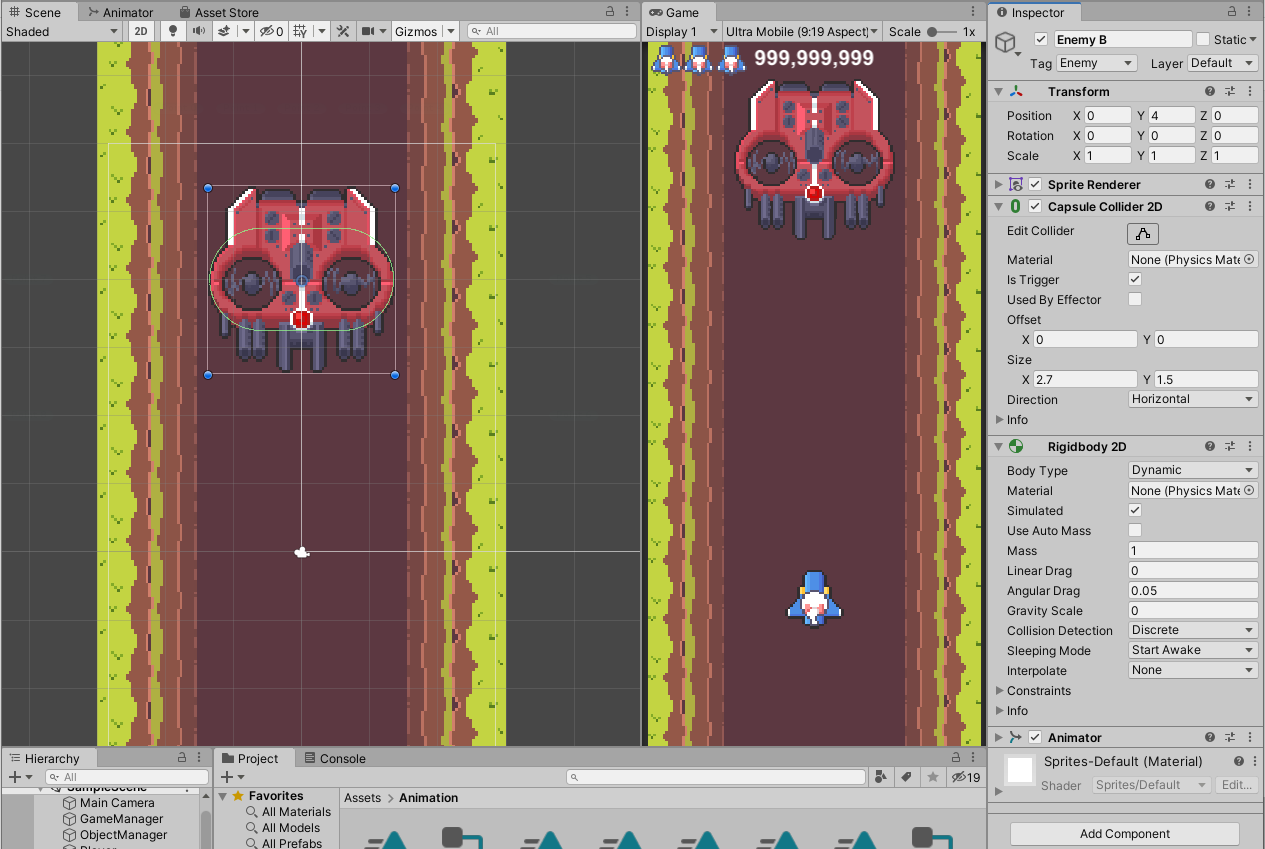The height and width of the screenshot is (849, 1265).
Task: Toggle Enemy B active checkbox
Action: (x=1041, y=39)
